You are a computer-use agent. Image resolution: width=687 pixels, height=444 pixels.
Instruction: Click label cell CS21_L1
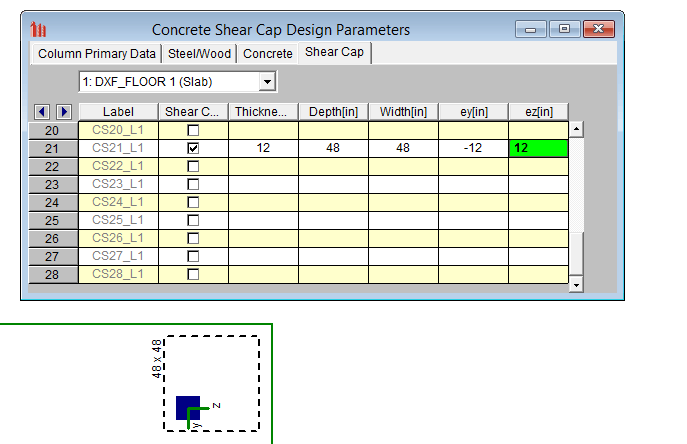point(118,148)
